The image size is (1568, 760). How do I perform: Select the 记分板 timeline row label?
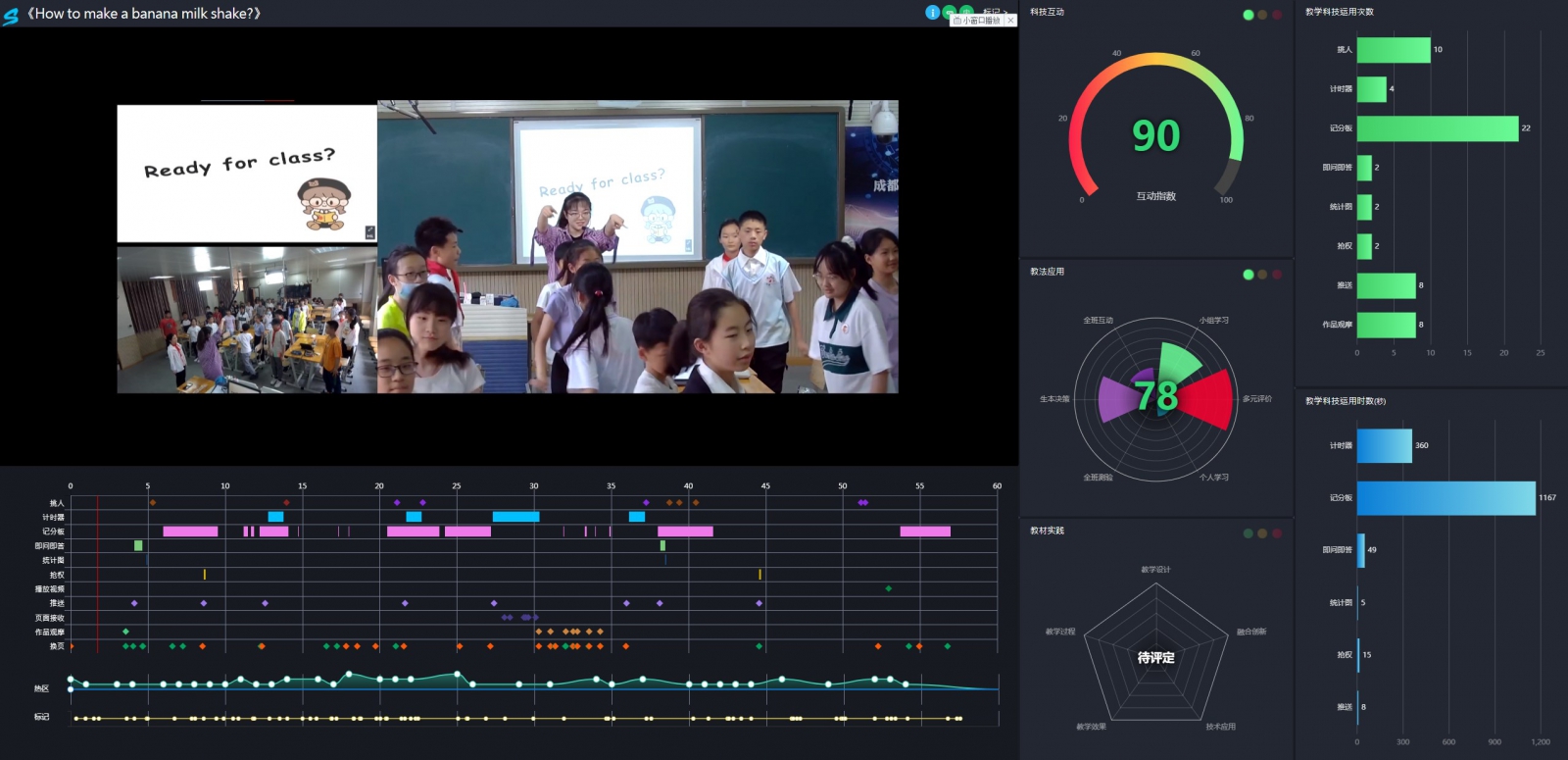click(53, 532)
